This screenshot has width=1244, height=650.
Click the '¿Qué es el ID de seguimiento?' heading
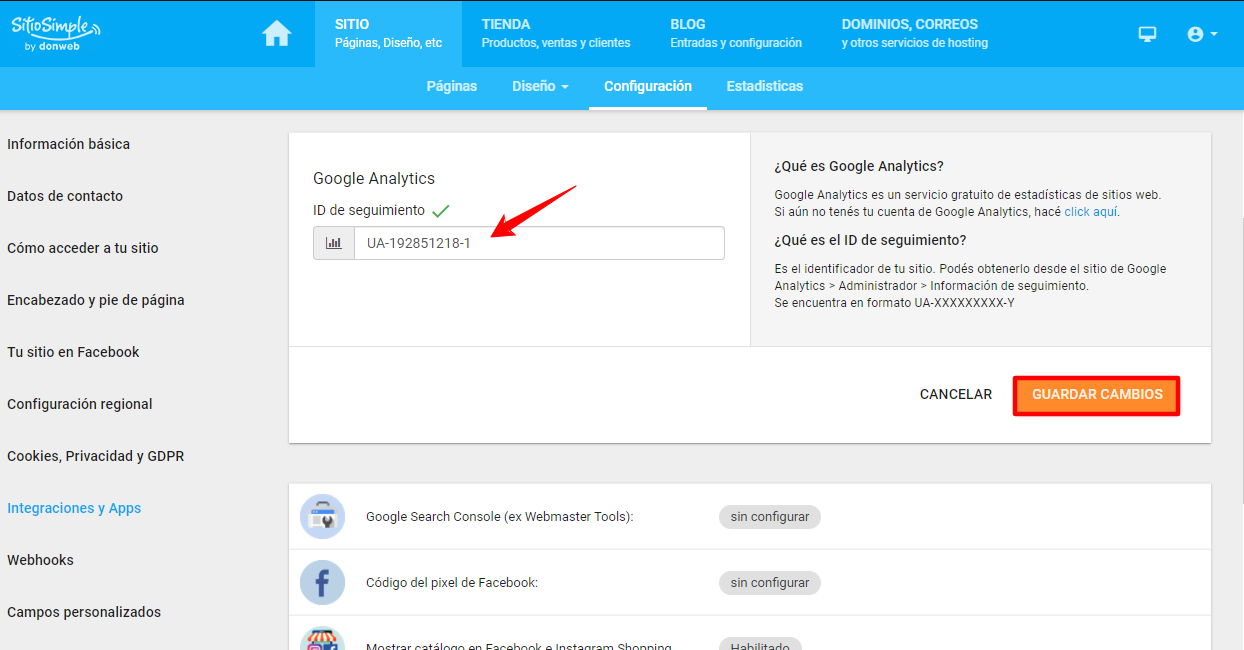click(x=871, y=240)
